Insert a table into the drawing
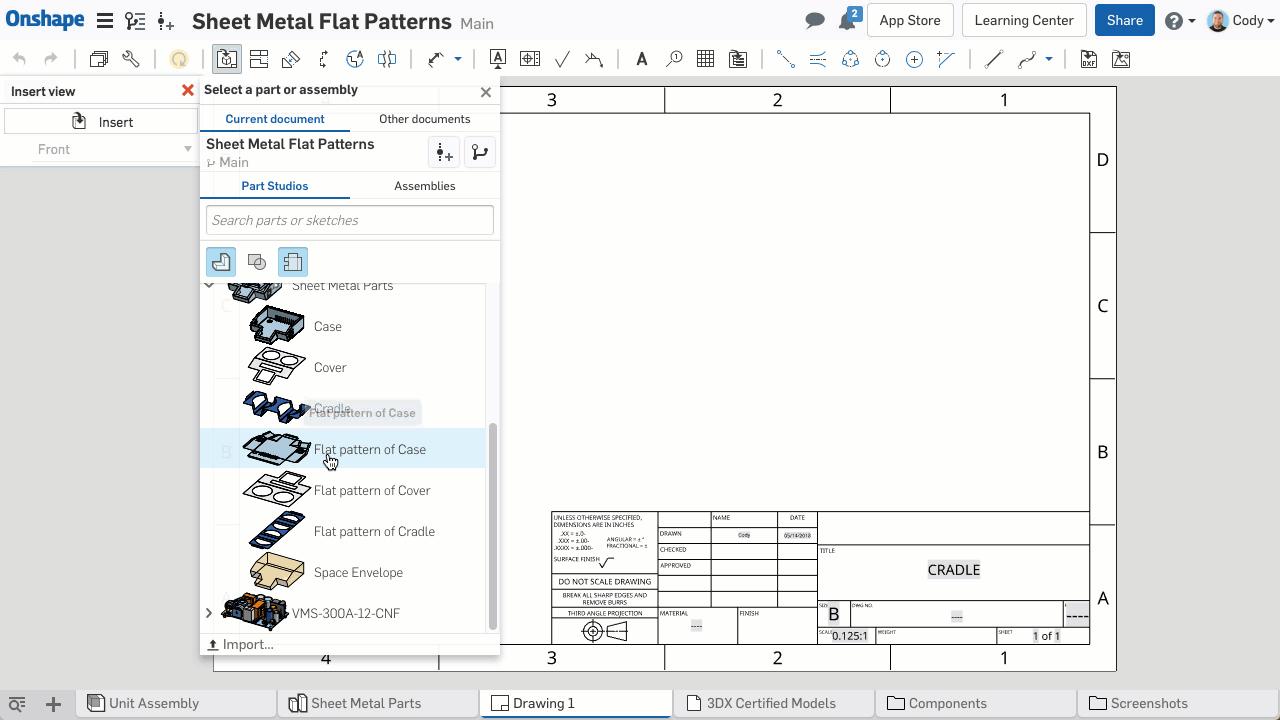 click(705, 60)
